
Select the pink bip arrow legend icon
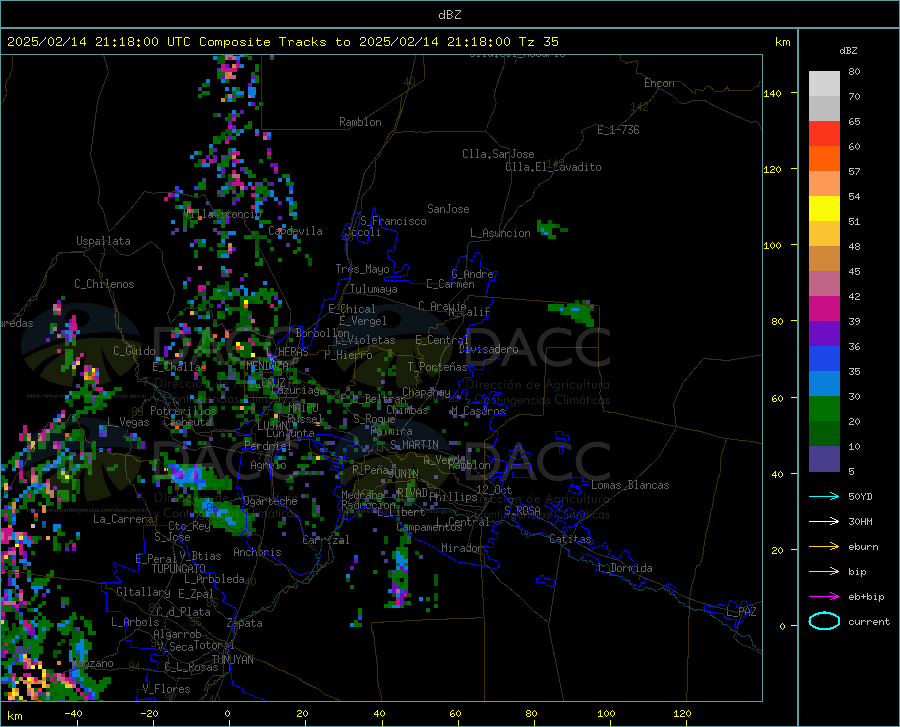click(x=824, y=572)
